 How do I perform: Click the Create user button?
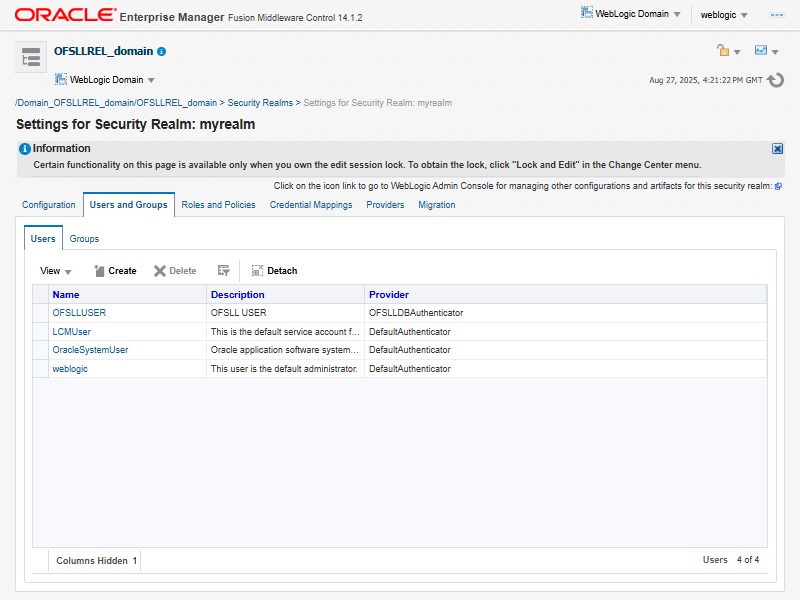pos(115,271)
